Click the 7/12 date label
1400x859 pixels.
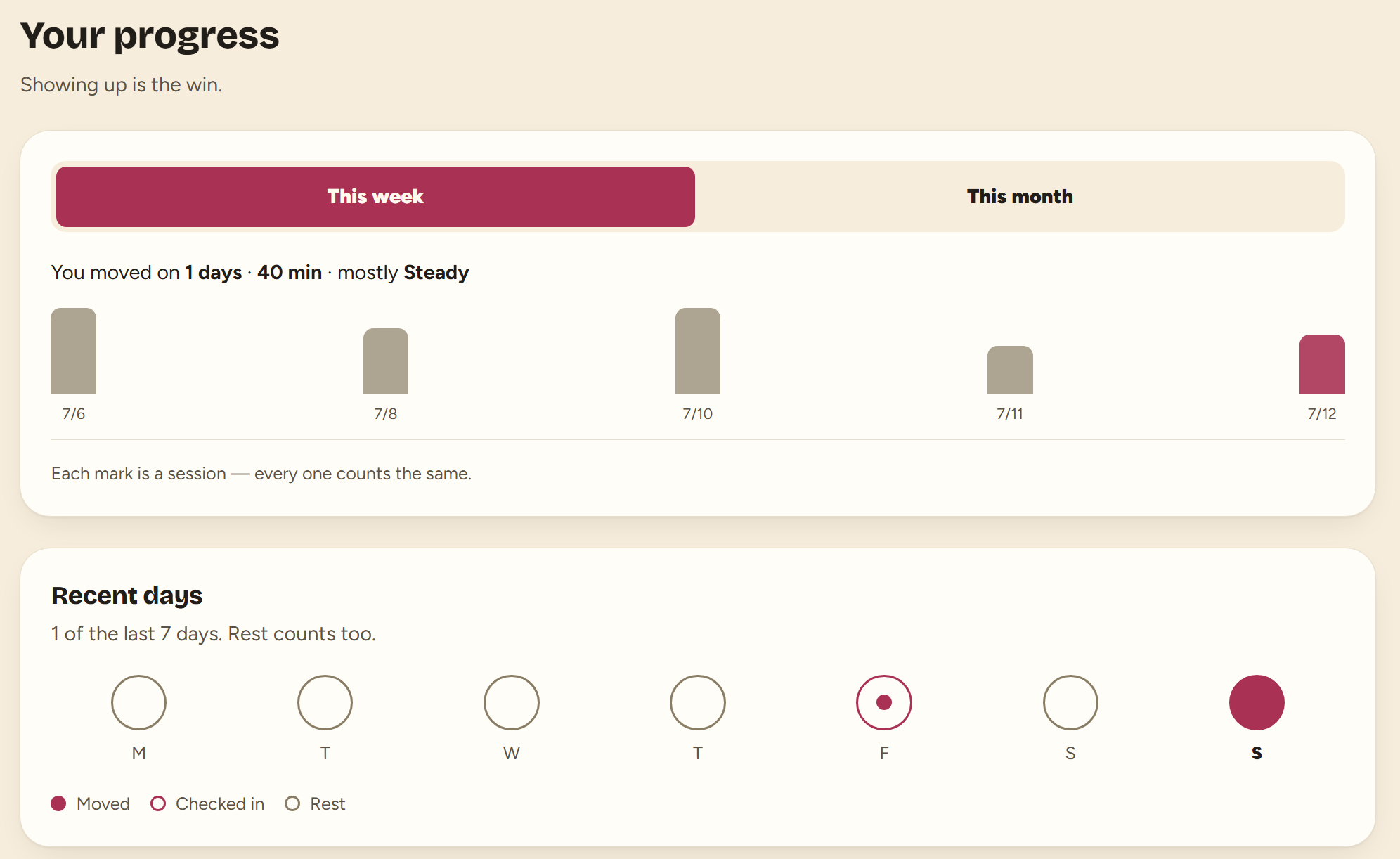[x=1322, y=413]
